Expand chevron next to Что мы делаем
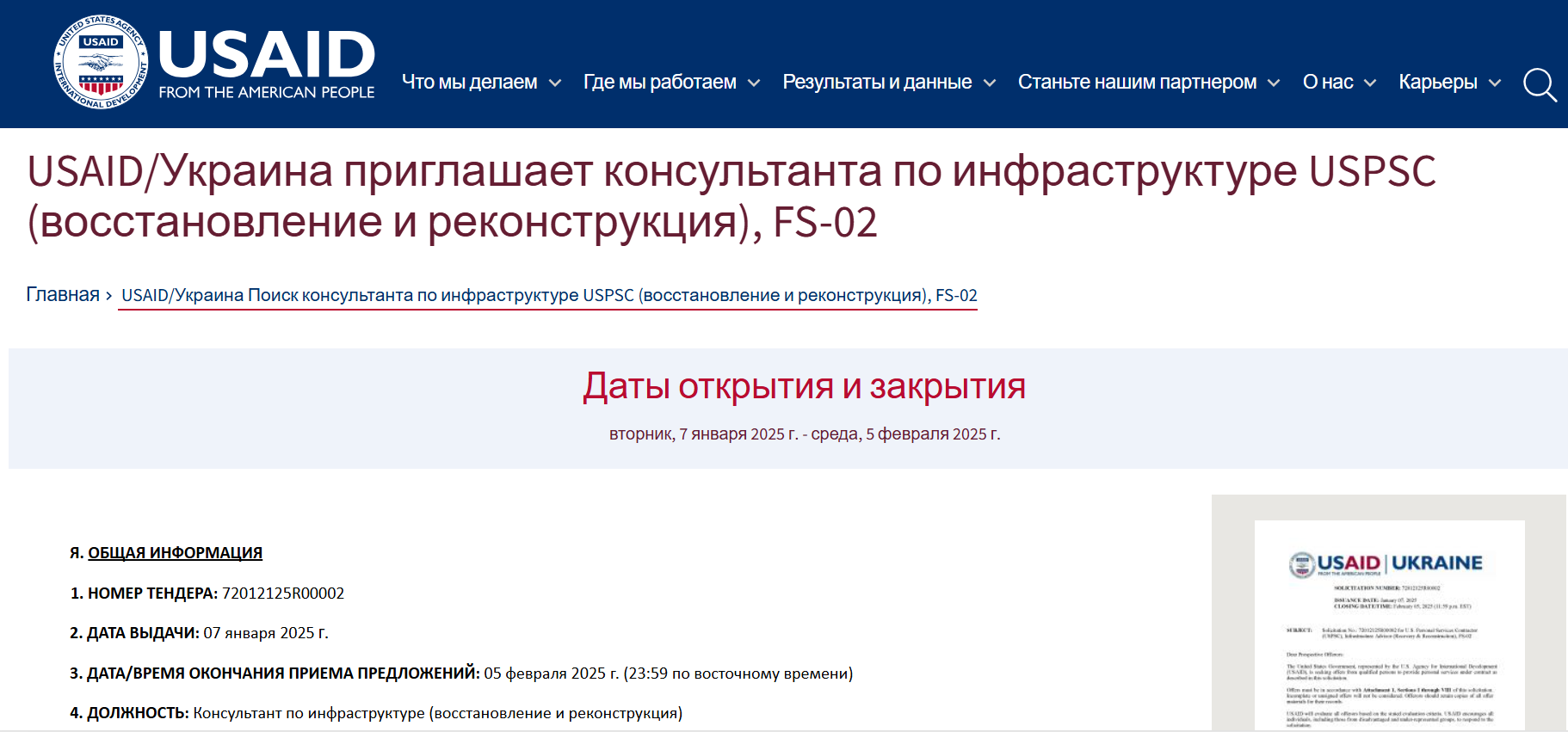The width and height of the screenshot is (1568, 732). (x=555, y=83)
